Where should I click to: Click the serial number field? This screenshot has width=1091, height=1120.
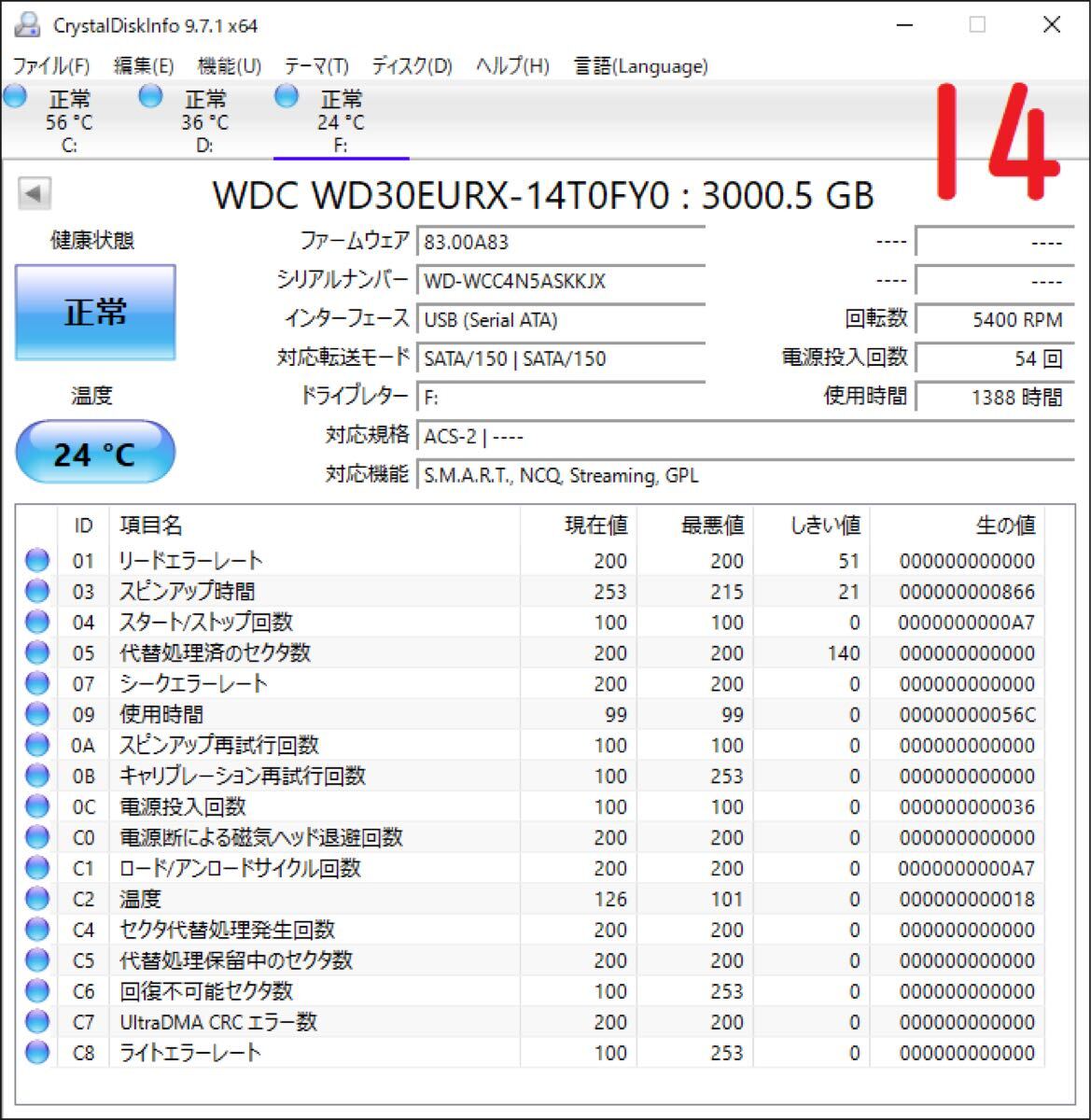[561, 281]
